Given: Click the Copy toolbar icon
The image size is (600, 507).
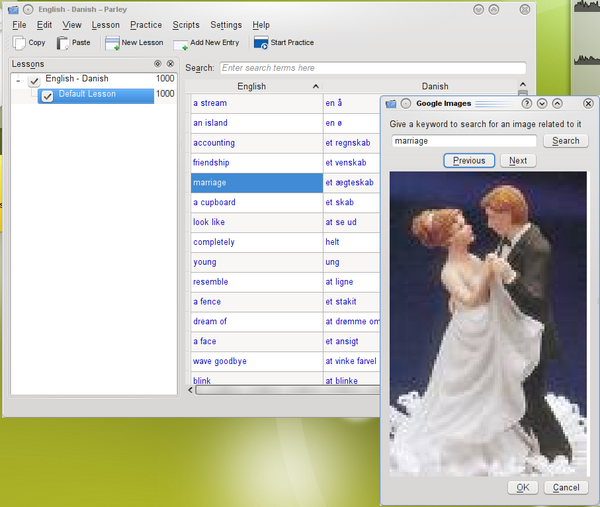Looking at the screenshot, I should (20, 43).
